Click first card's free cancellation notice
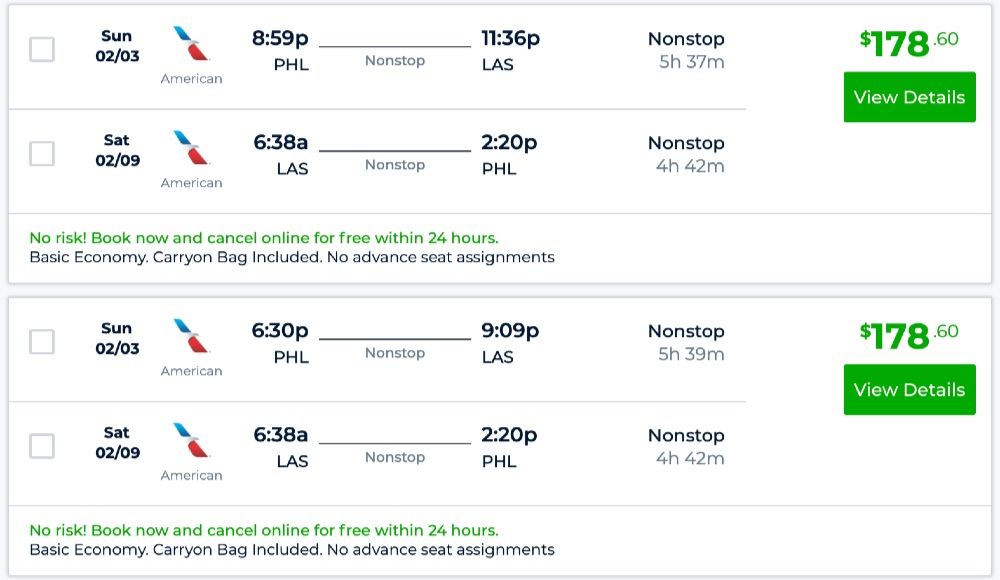This screenshot has width=1000, height=580. (x=264, y=238)
